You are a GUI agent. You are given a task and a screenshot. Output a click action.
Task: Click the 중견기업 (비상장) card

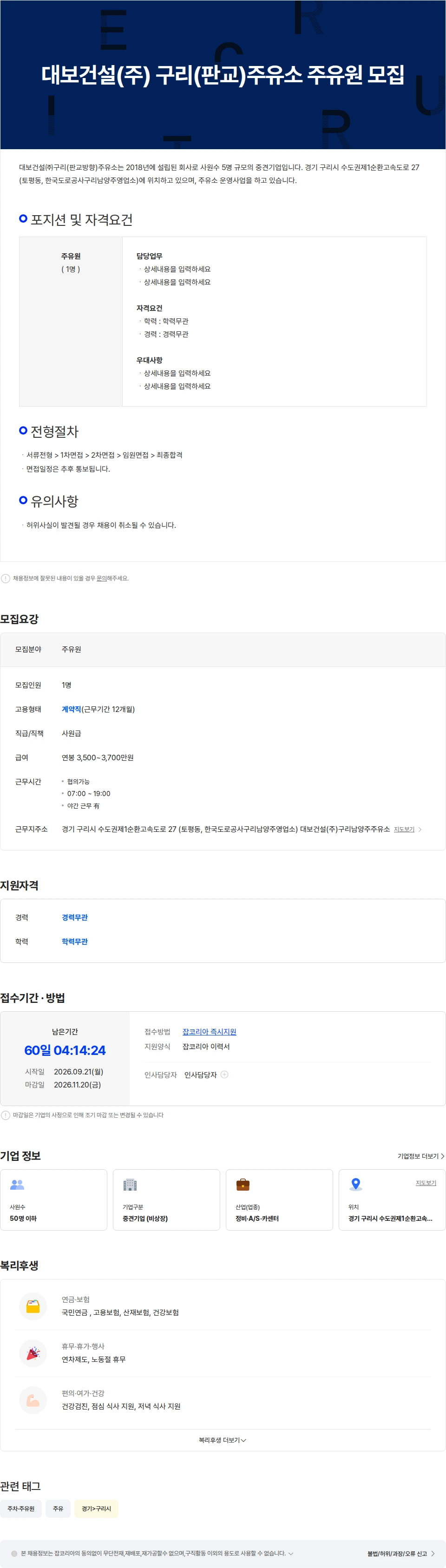coord(166,1200)
